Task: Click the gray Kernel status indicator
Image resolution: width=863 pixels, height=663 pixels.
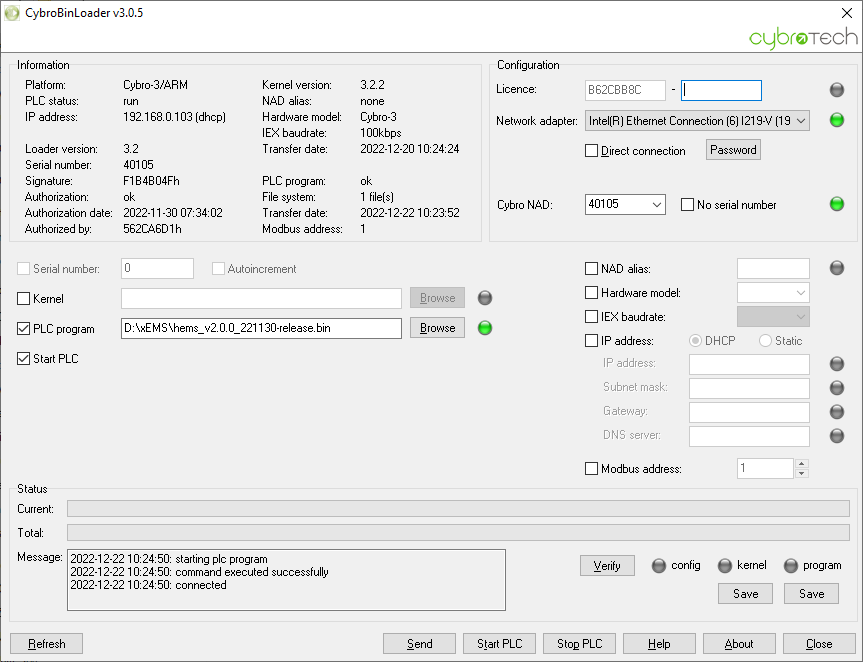Action: (485, 298)
